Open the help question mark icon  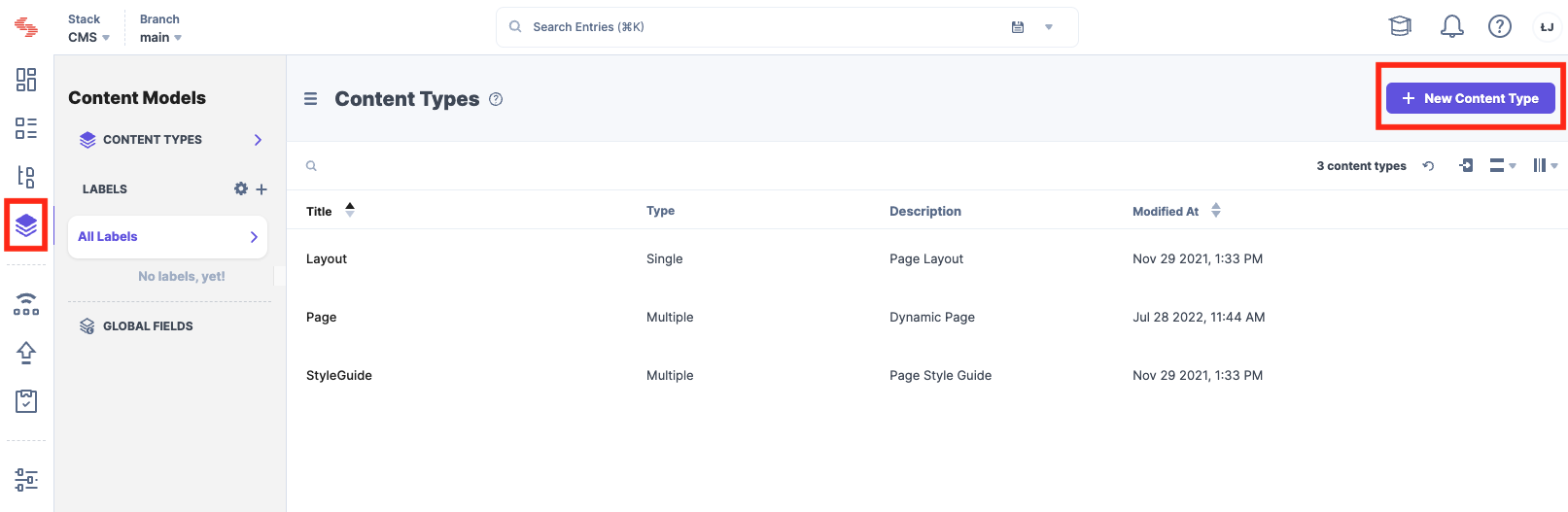(1499, 26)
